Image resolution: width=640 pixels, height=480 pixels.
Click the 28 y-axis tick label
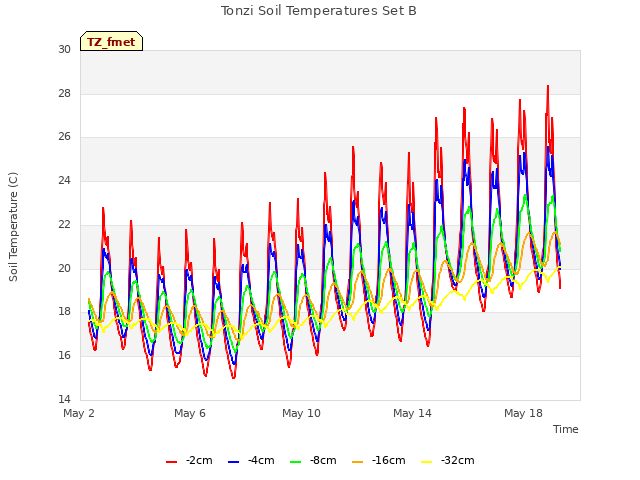click(x=64, y=94)
